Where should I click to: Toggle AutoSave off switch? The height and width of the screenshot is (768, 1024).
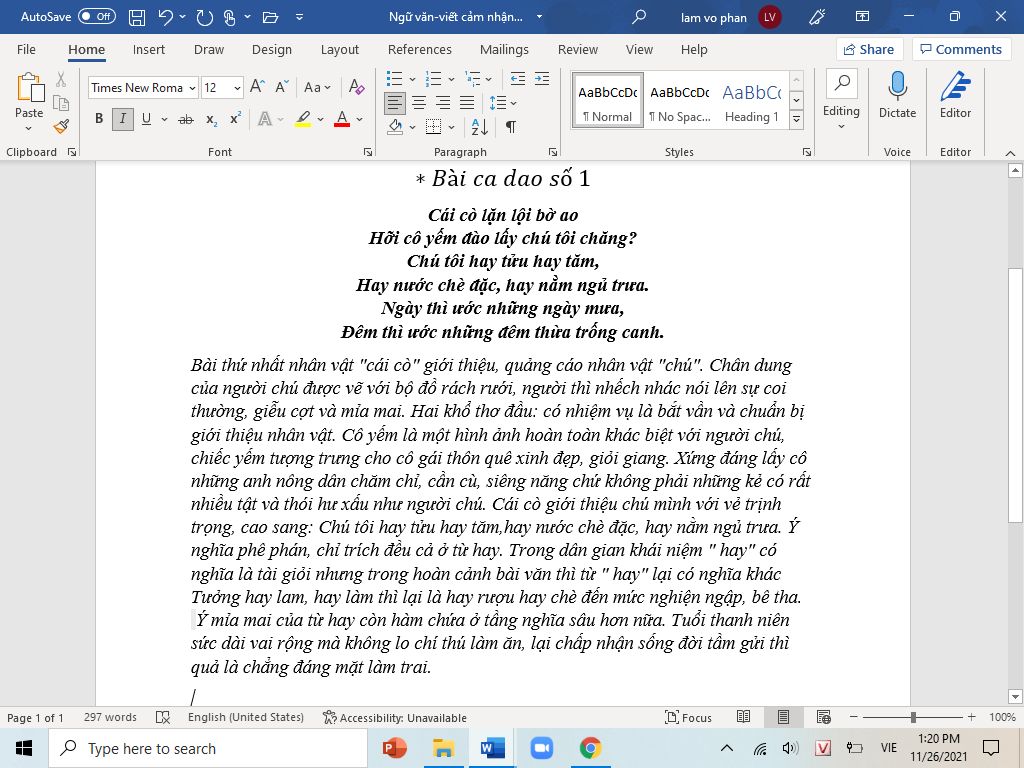point(97,16)
